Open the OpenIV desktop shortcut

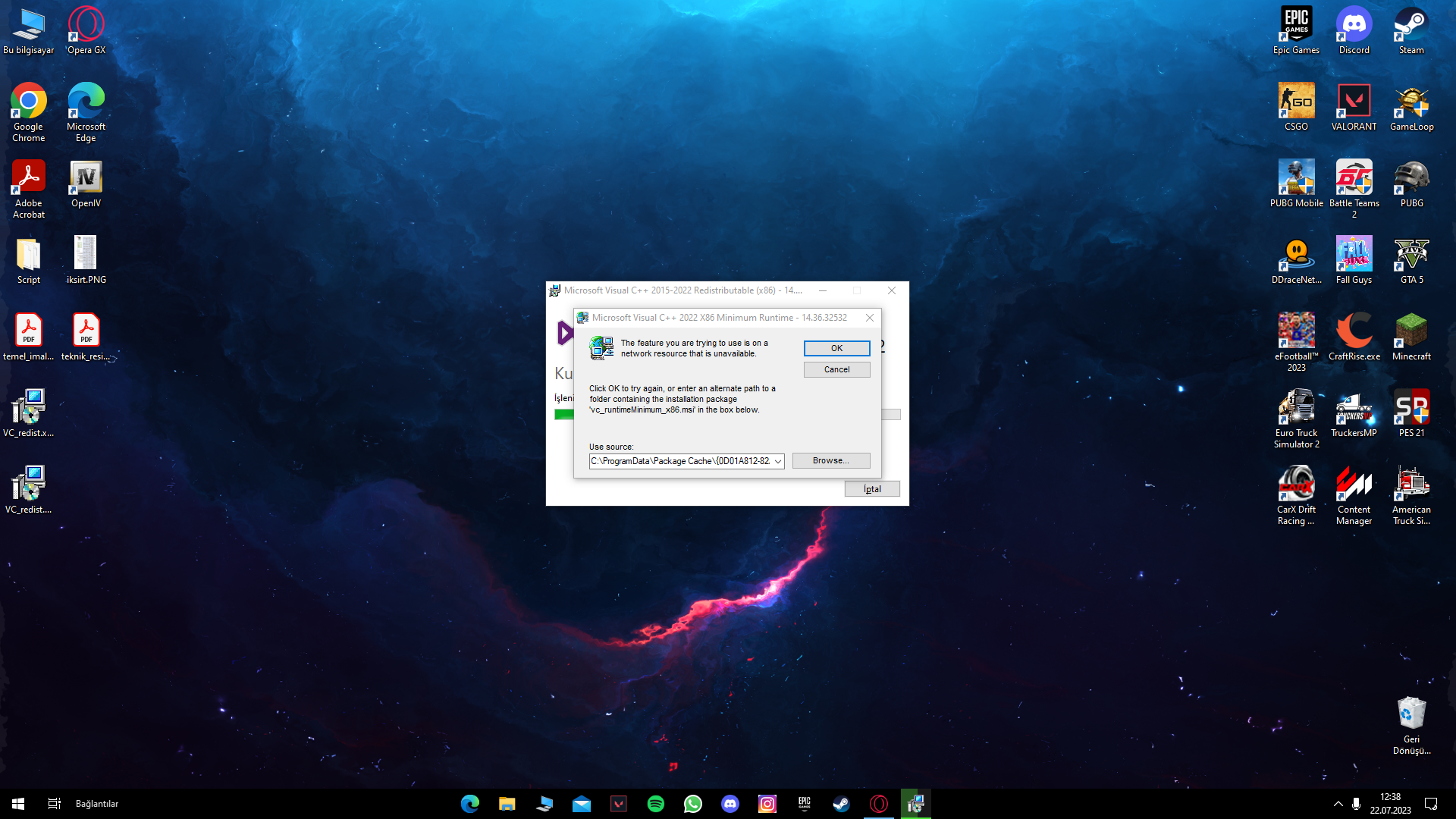(x=86, y=184)
